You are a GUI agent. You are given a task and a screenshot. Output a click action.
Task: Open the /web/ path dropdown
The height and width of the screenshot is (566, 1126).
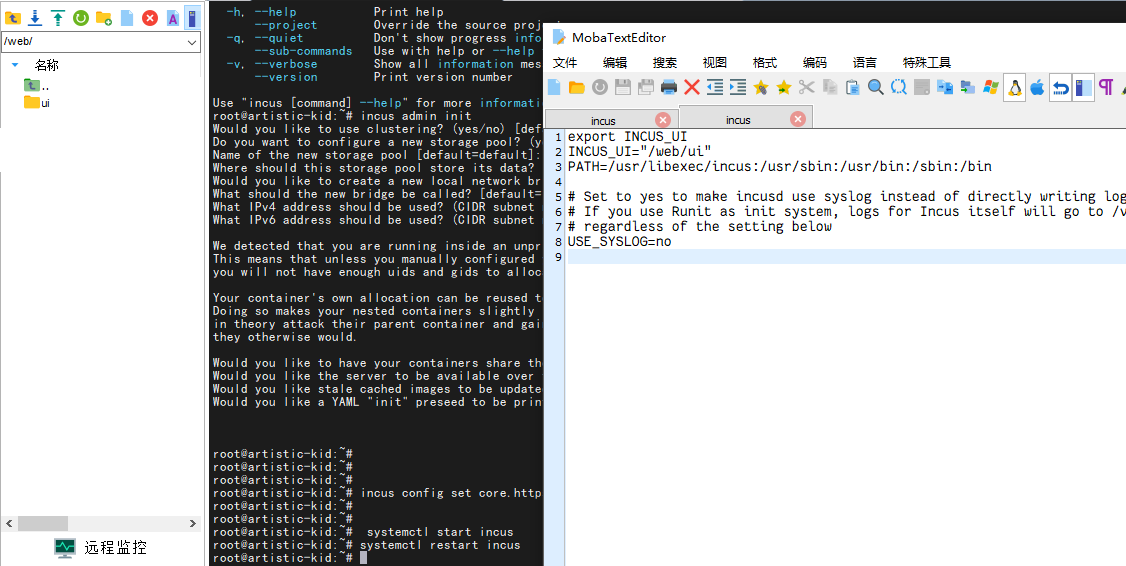click(192, 43)
